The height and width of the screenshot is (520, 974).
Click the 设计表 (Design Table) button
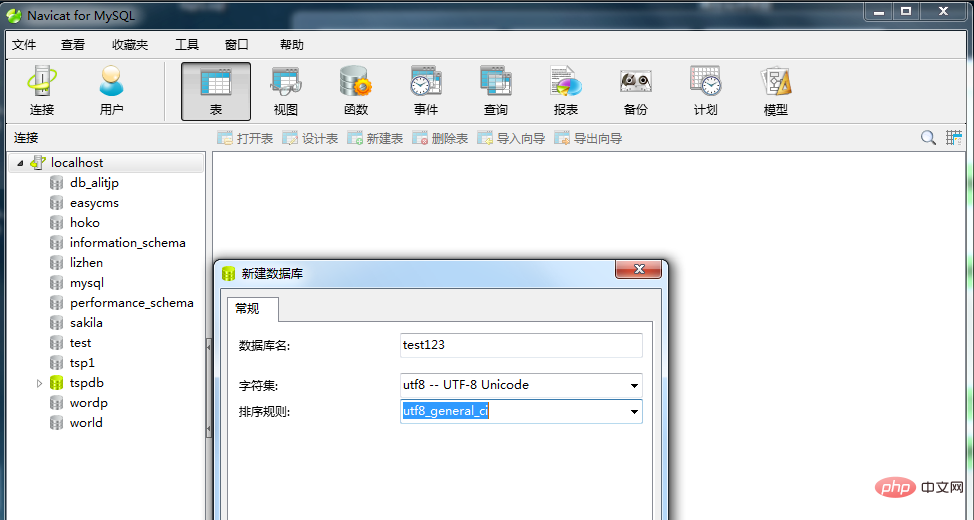[x=310, y=138]
